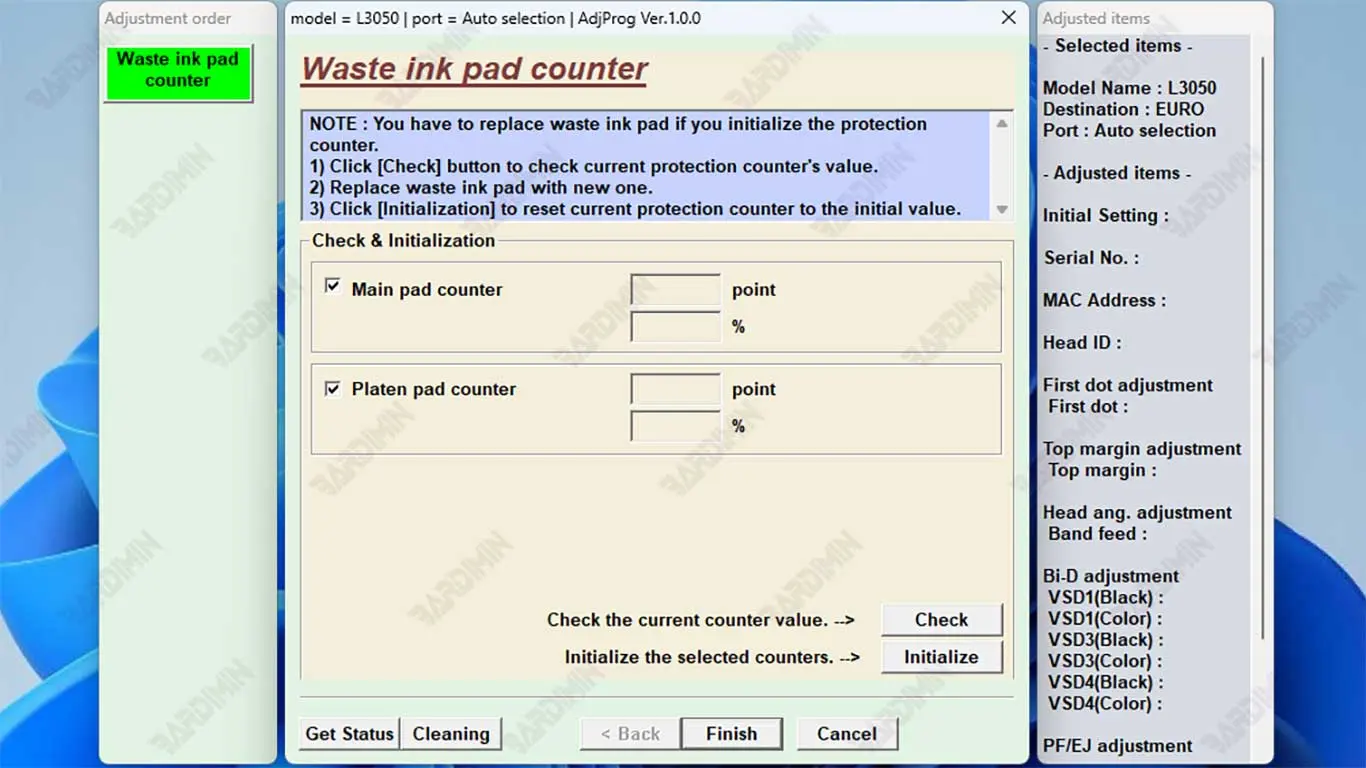
Task: Uncheck the Main pad counter checkbox
Action: click(x=333, y=287)
